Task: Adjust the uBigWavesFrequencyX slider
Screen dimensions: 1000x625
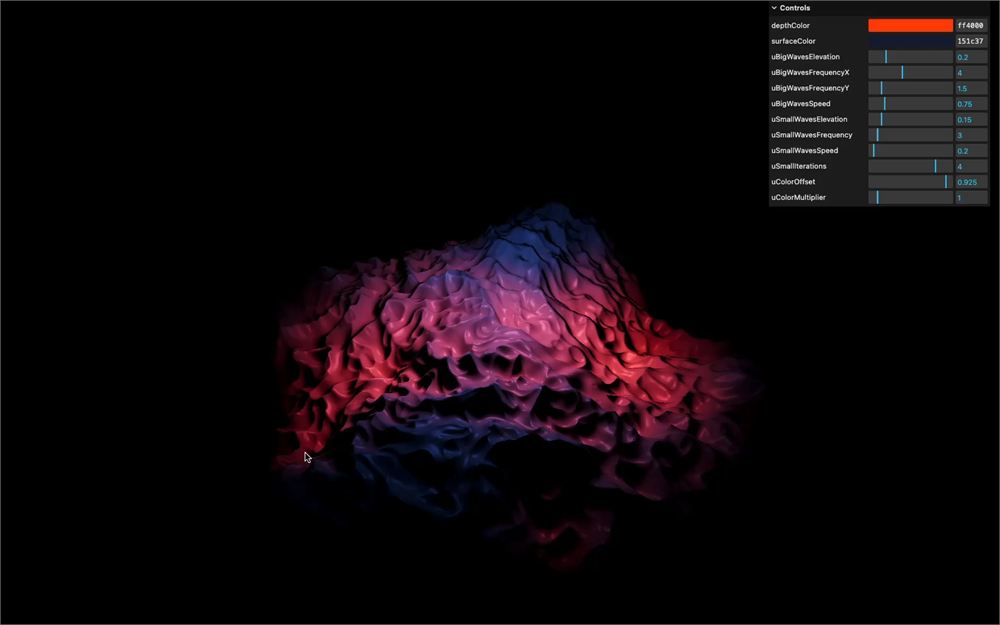Action: pos(910,73)
